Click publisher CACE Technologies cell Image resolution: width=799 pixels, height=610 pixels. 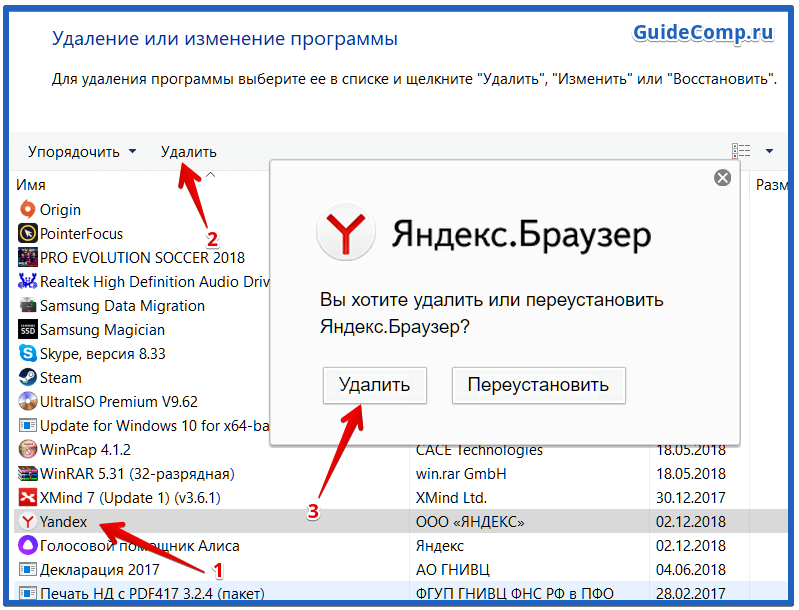pyautogui.click(x=479, y=450)
